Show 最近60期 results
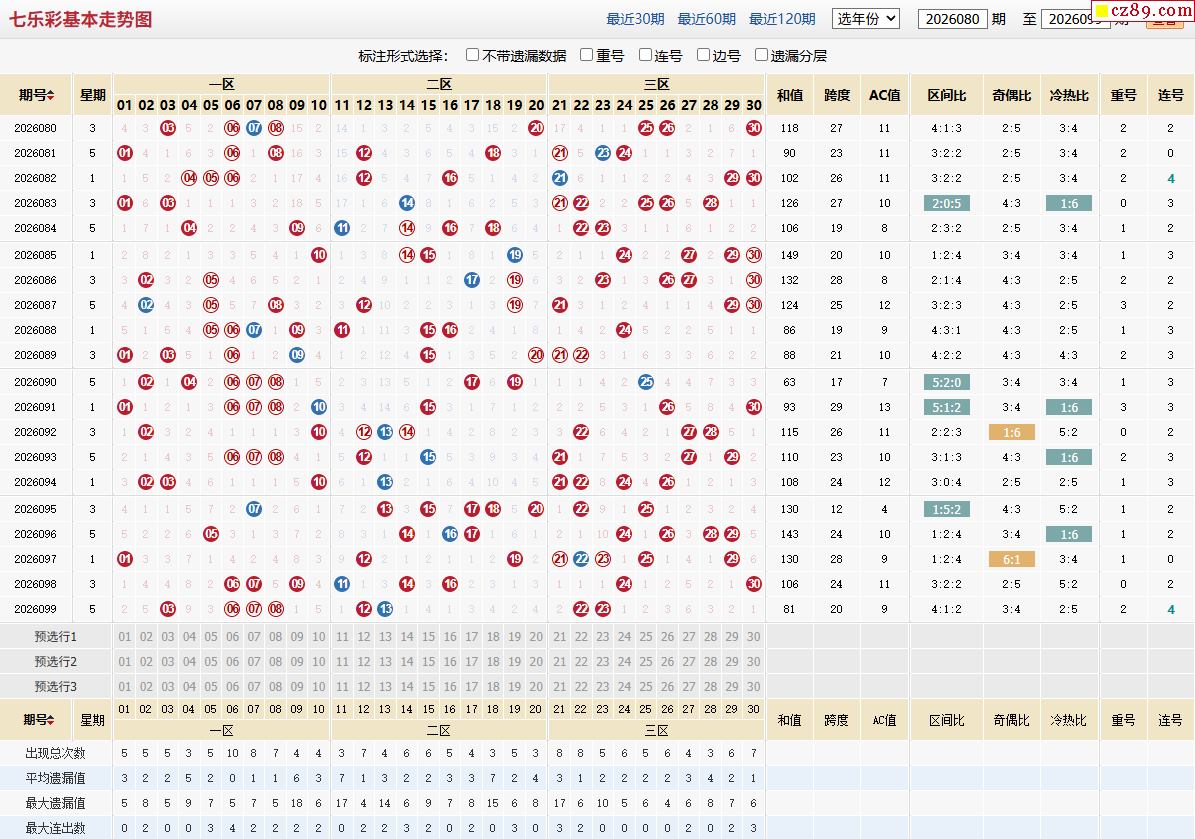 tap(706, 19)
